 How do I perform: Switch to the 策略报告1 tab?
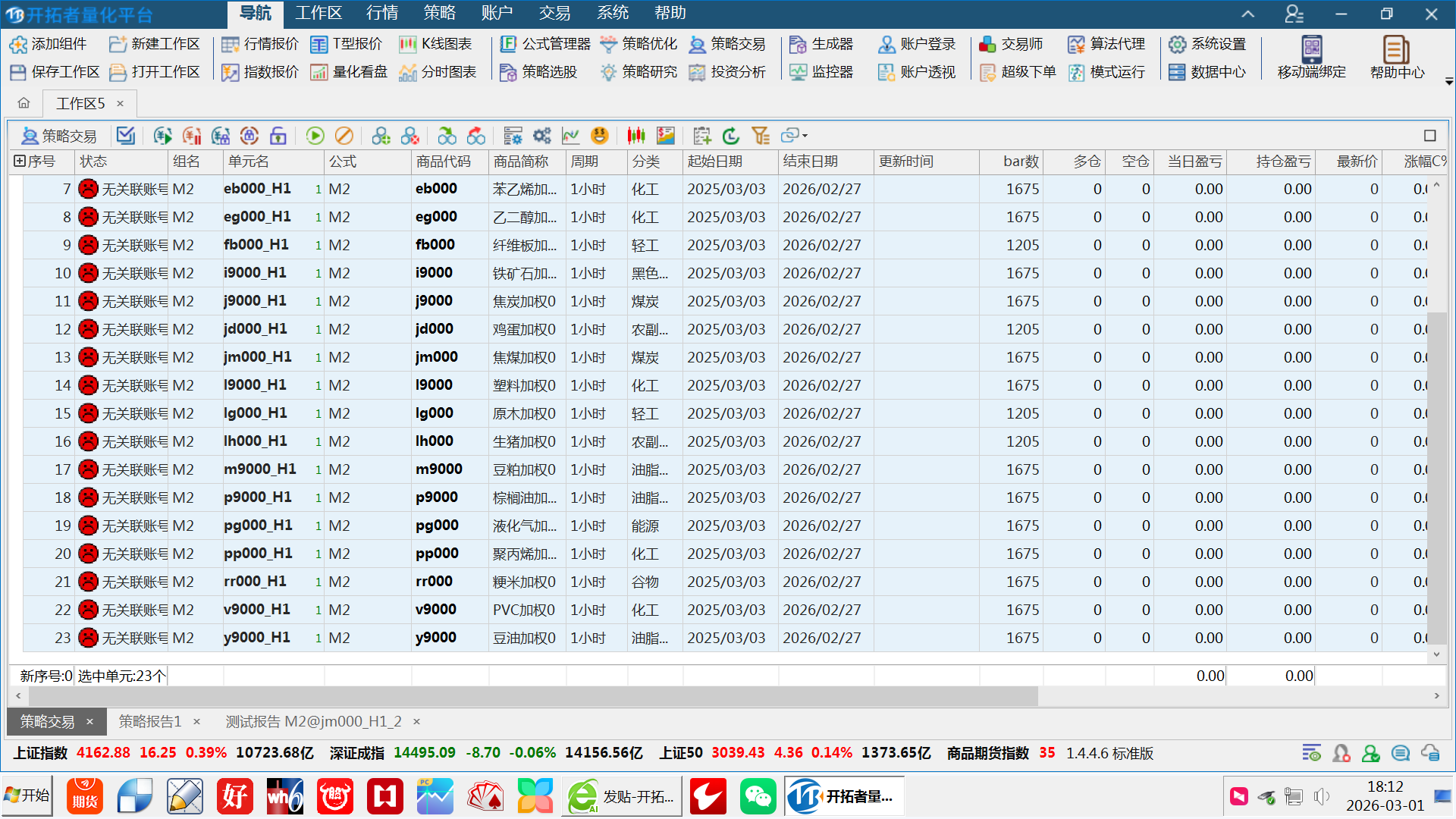150,721
